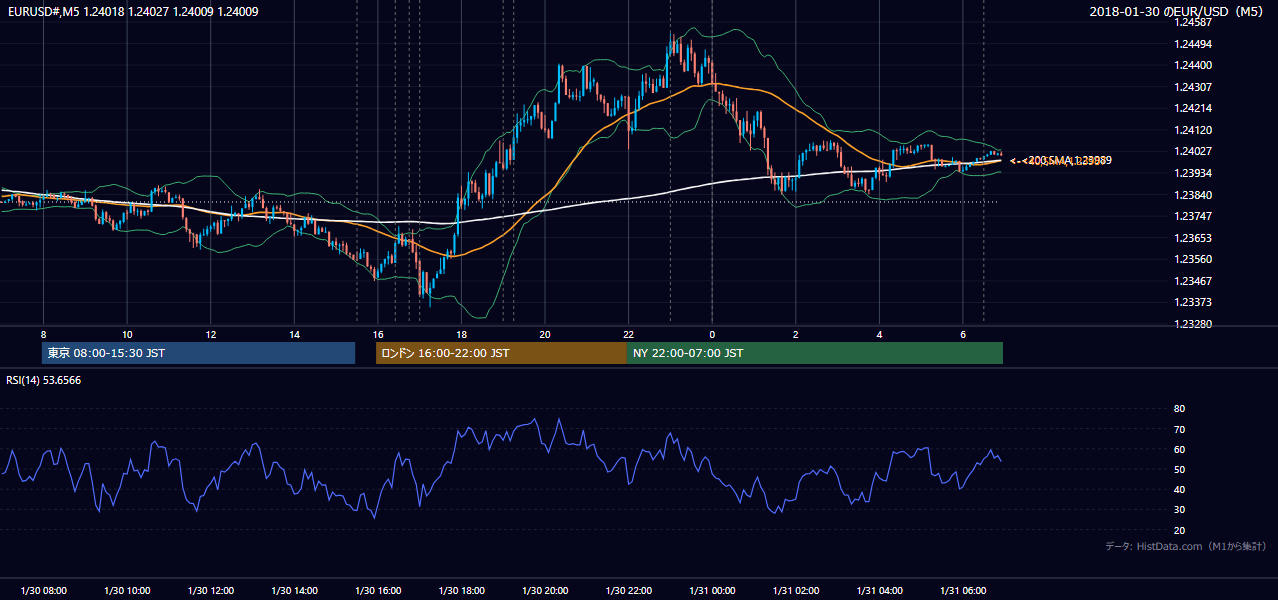
Task: Click price axis label 1.23373
Action: [1193, 302]
